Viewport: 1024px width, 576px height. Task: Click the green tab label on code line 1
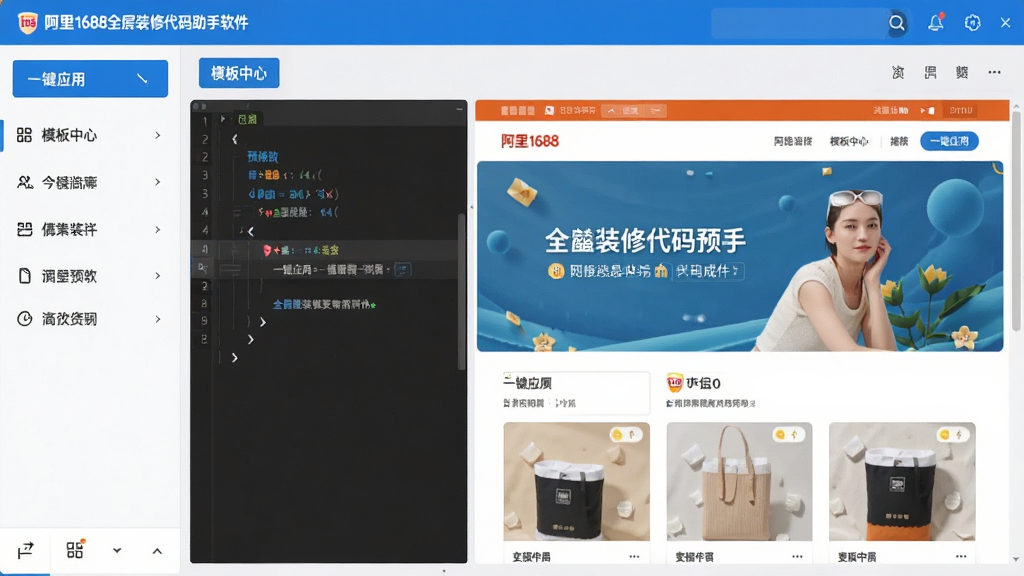248,119
